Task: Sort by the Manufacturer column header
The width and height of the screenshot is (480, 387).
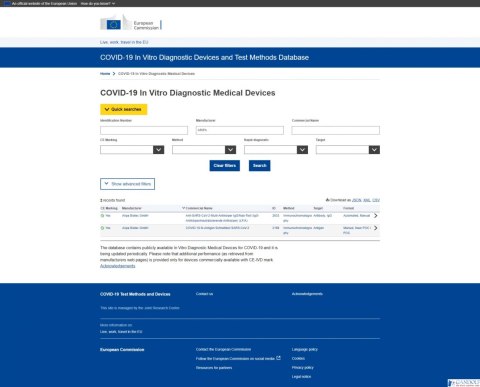Action: click(132, 208)
